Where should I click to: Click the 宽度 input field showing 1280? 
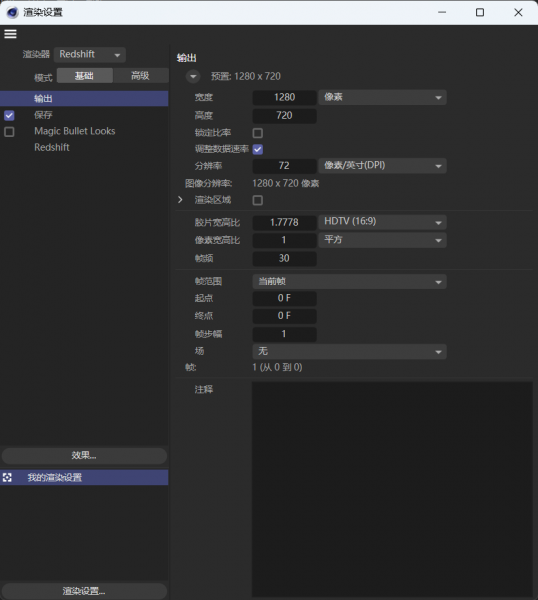pyautogui.click(x=284, y=97)
